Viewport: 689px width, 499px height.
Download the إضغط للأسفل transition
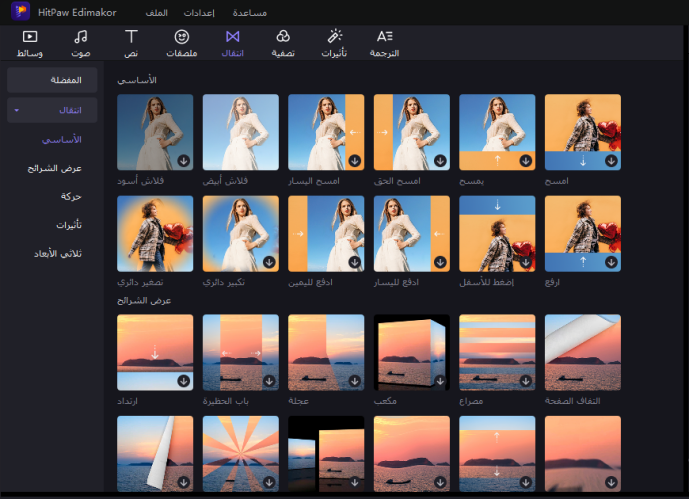click(526, 262)
